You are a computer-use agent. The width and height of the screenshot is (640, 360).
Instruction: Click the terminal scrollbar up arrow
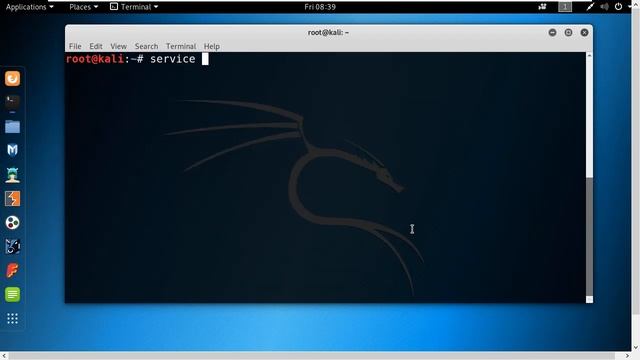tap(589, 55)
